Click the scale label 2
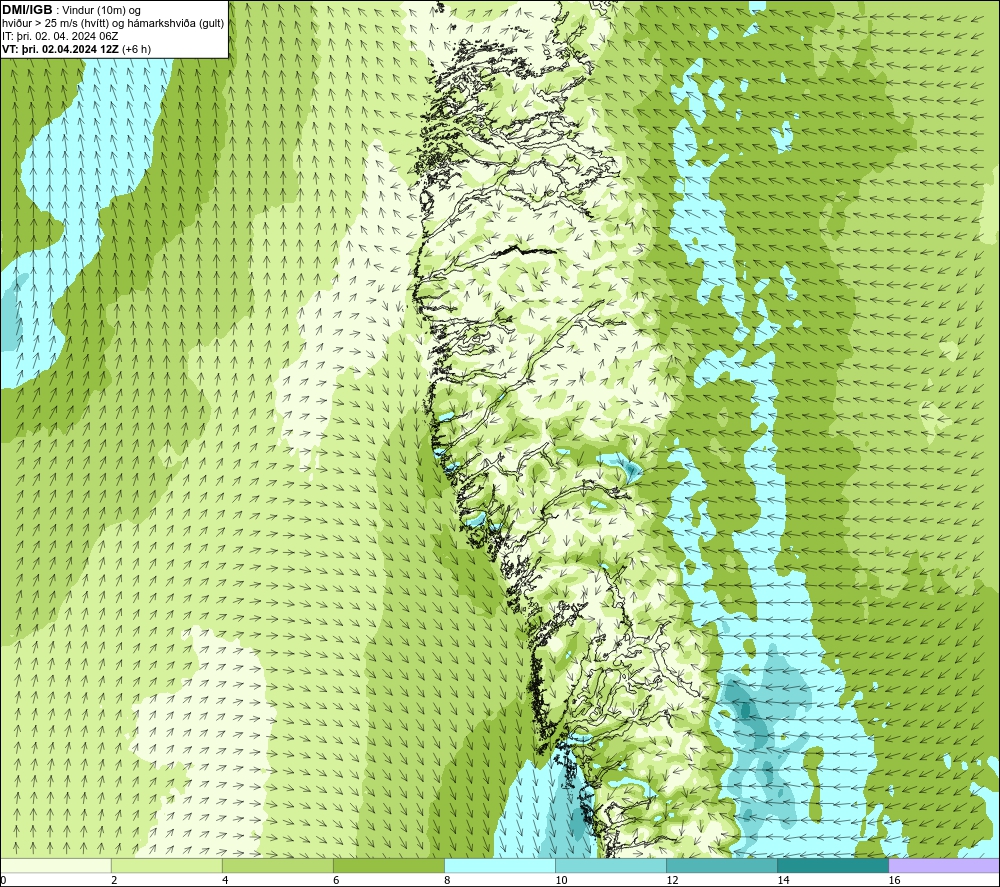The height and width of the screenshot is (887, 1000). [114, 881]
